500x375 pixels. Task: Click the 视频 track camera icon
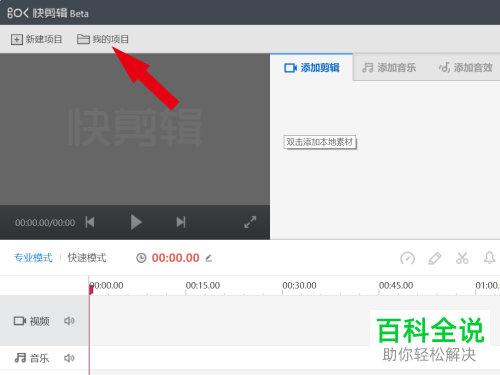click(20, 321)
